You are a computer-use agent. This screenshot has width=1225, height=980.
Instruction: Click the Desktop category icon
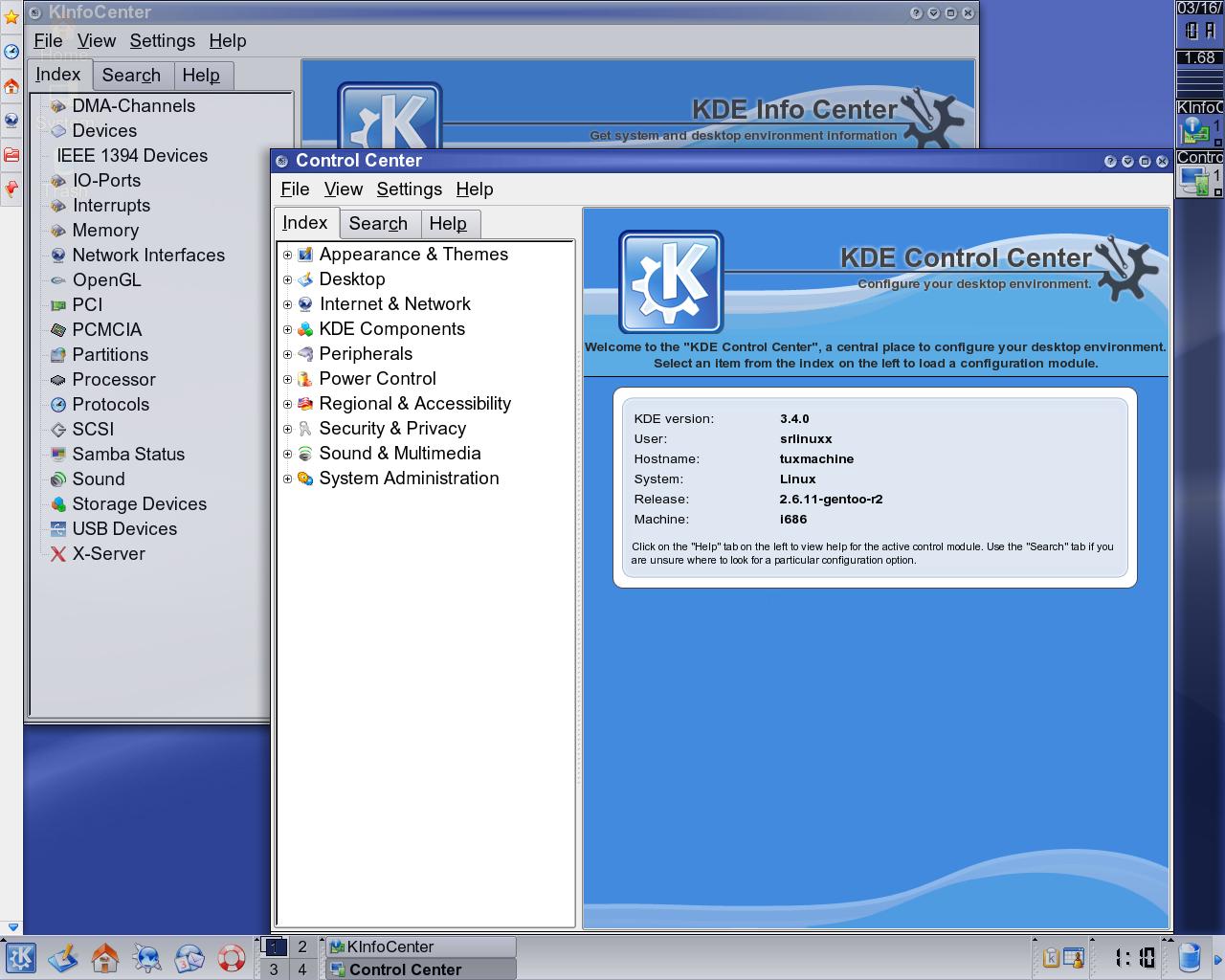click(305, 279)
